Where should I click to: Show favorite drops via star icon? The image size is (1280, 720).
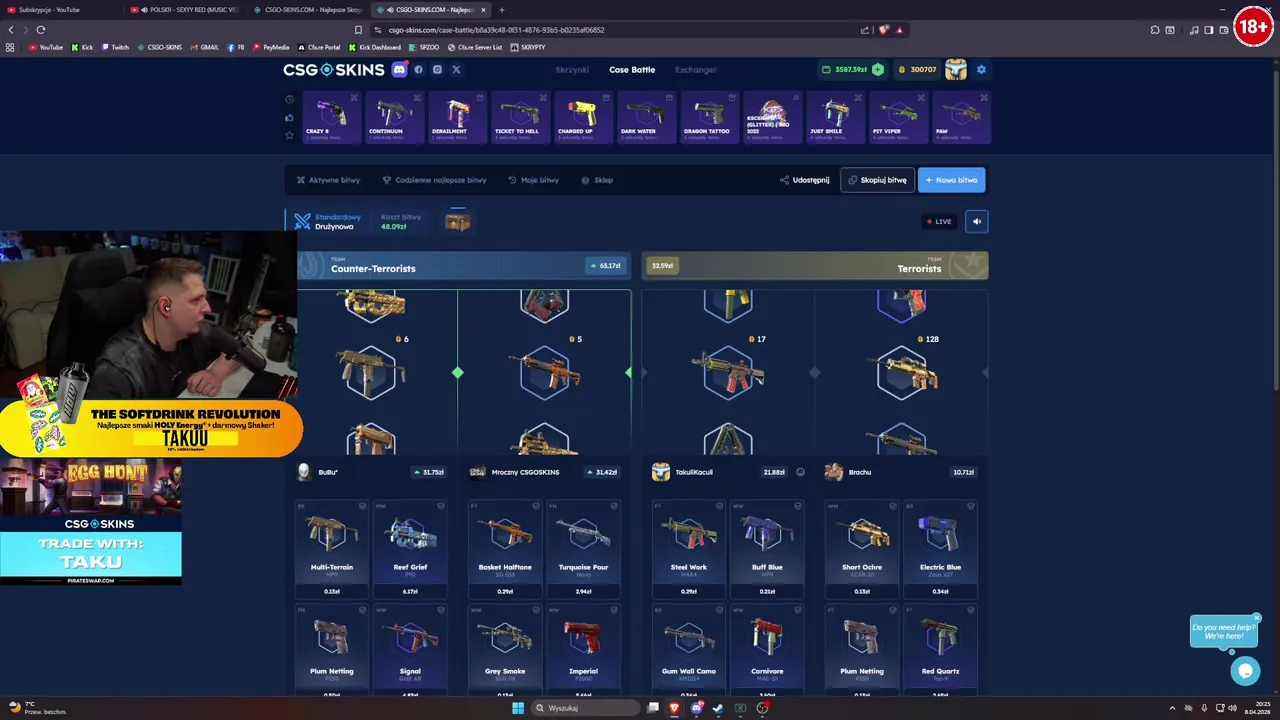tap(289, 135)
